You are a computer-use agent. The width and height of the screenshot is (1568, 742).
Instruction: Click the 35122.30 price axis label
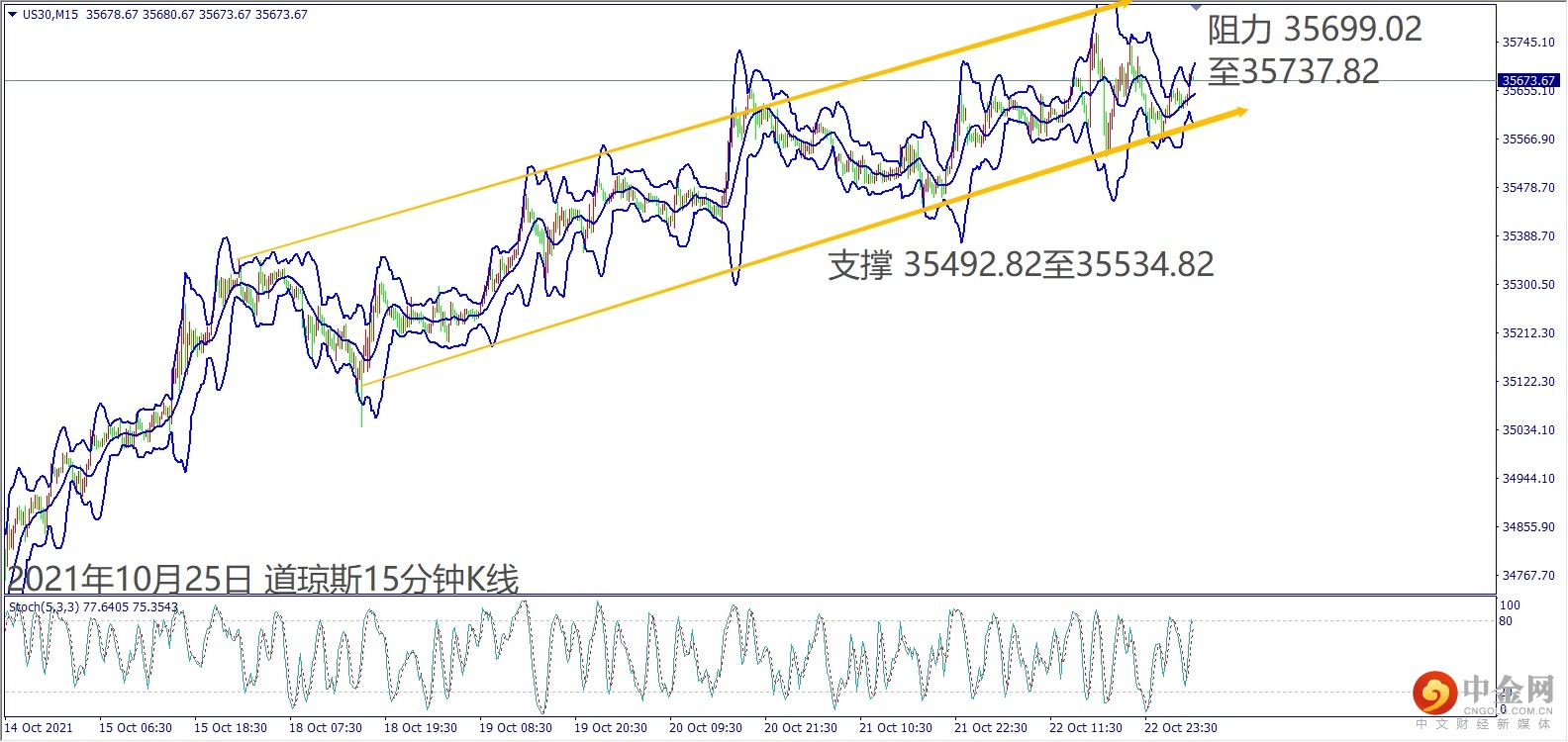[1528, 382]
